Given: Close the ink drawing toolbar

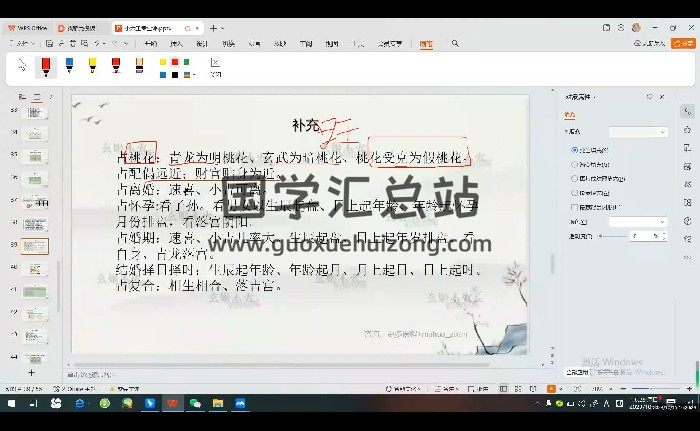Looking at the screenshot, I should click(215, 66).
